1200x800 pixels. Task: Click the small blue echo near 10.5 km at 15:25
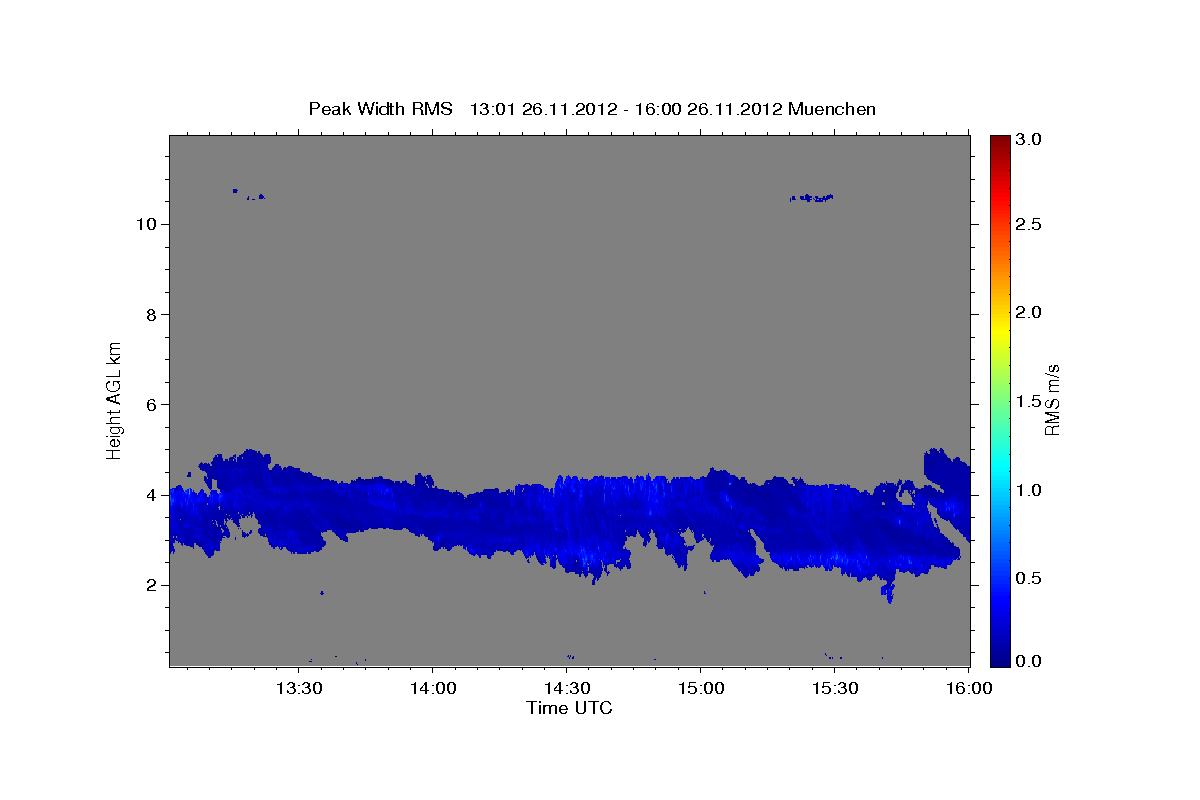(x=811, y=198)
